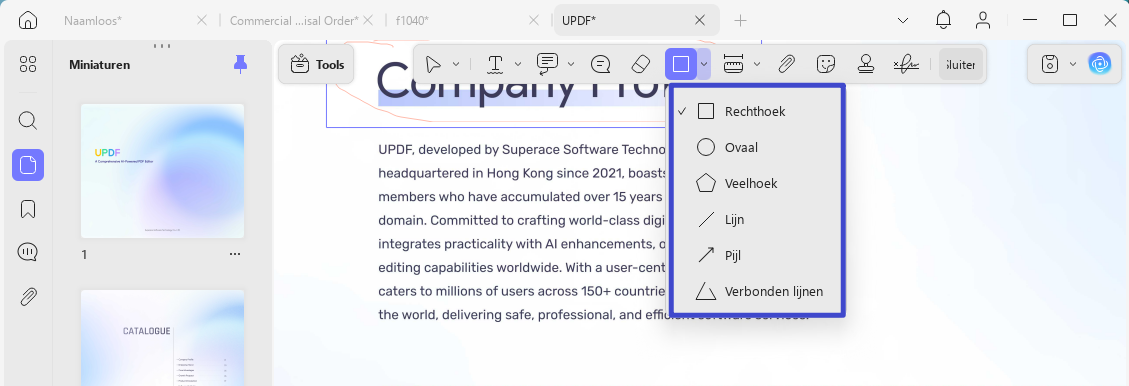Click the Home icon in the tab bar
Screen dimensions: 1129x386
27,20
